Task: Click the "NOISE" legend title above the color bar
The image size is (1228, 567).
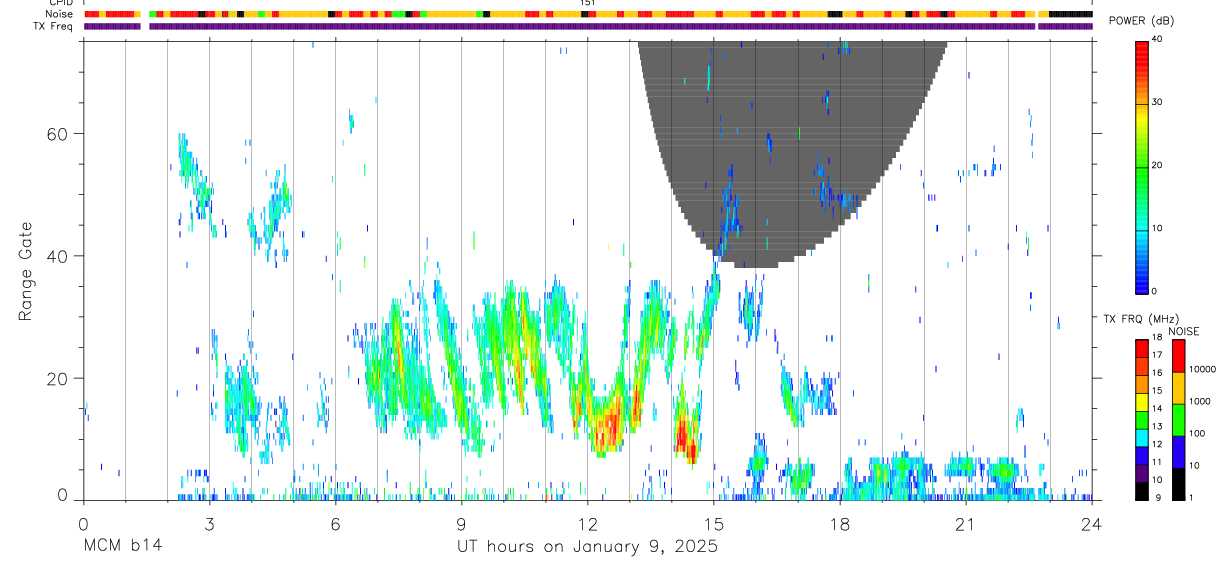Action: (x=1184, y=332)
